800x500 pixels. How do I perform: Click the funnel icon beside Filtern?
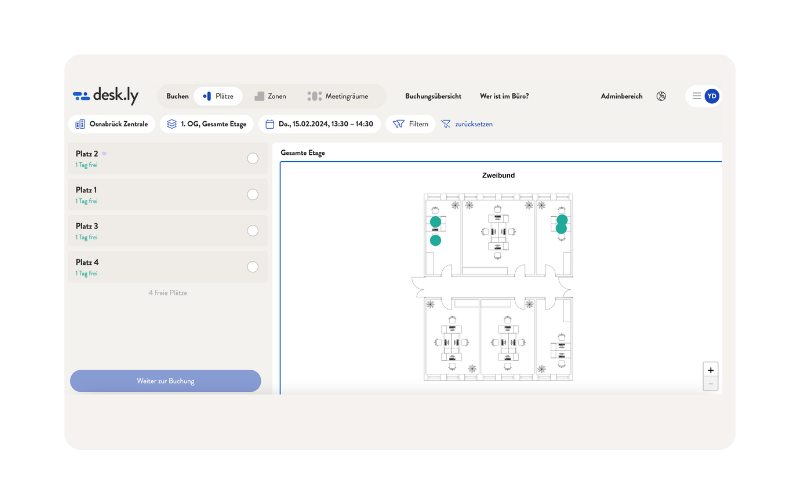(398, 124)
